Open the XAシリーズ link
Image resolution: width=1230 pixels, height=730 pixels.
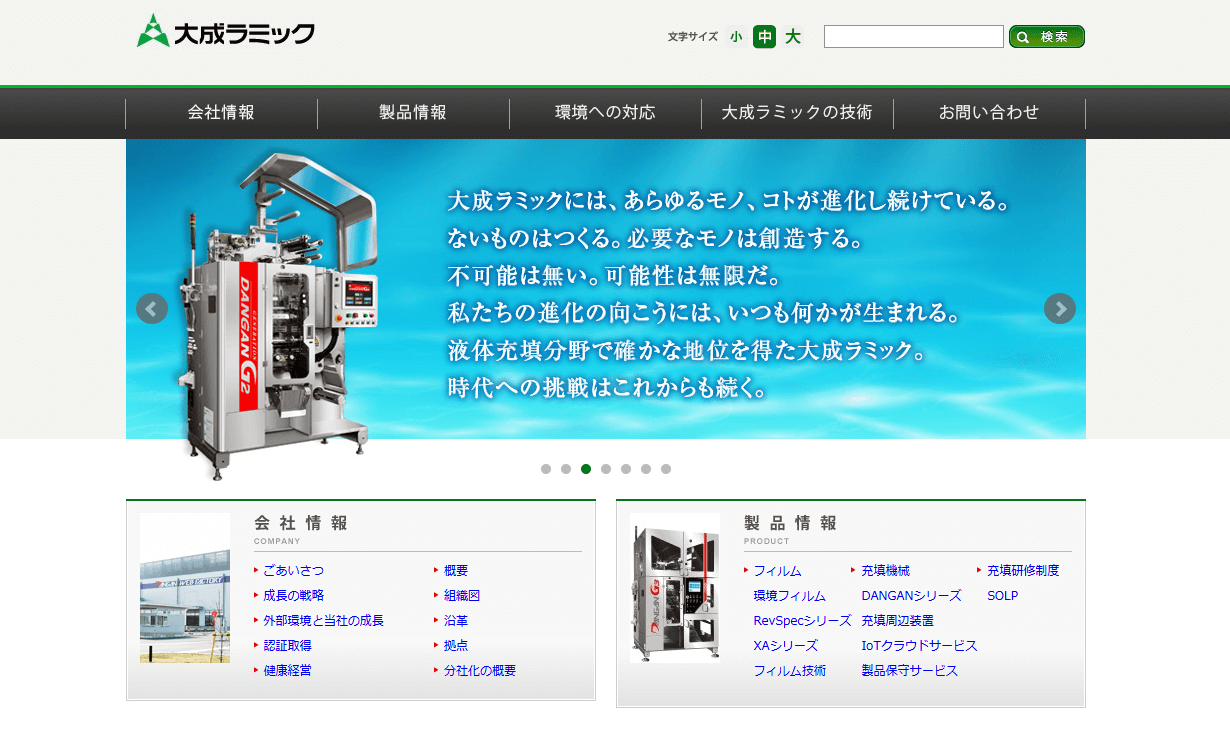786,646
